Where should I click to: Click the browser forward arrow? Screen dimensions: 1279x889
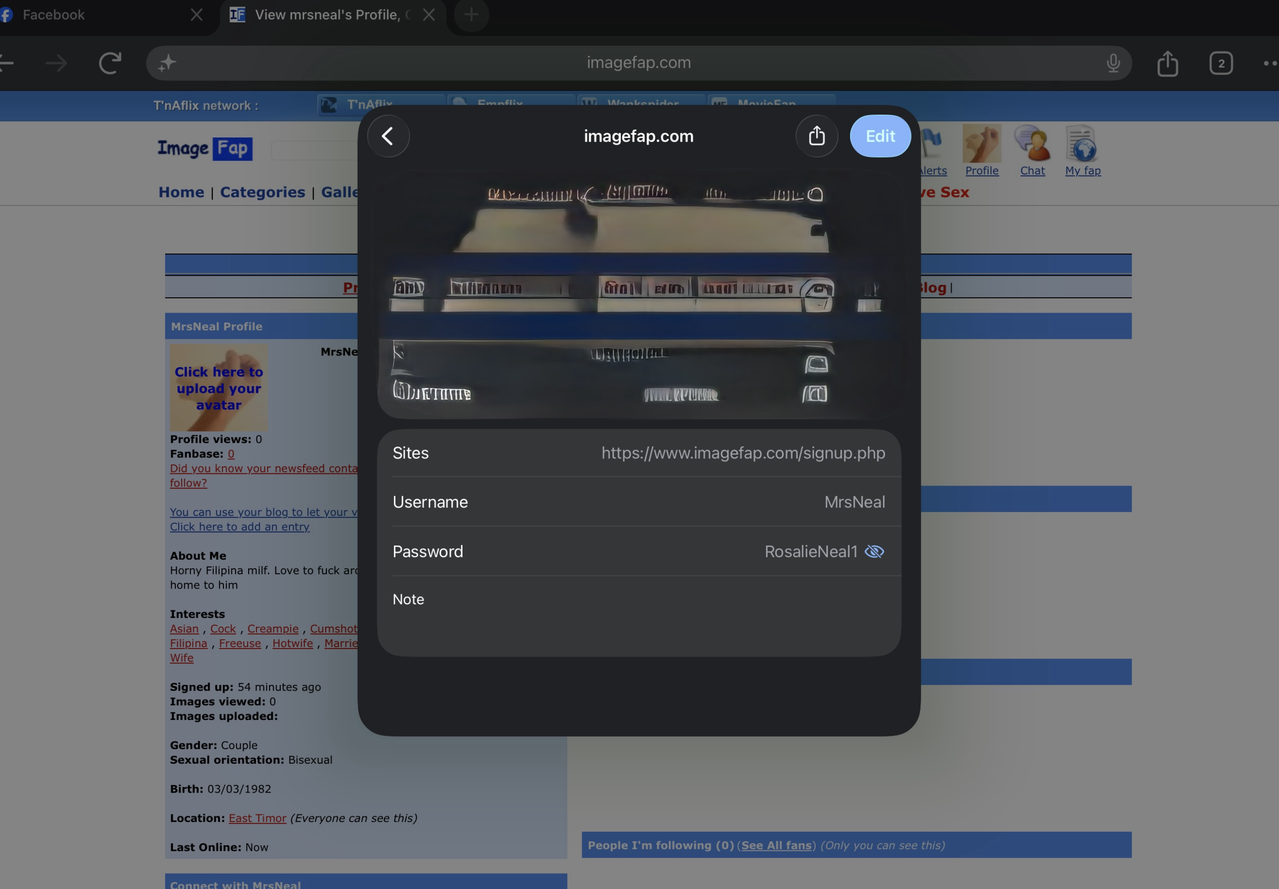tap(56, 63)
